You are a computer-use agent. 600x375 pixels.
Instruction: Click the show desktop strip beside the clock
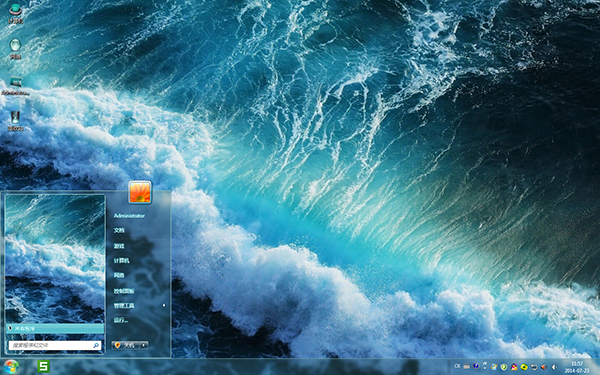(x=596, y=367)
